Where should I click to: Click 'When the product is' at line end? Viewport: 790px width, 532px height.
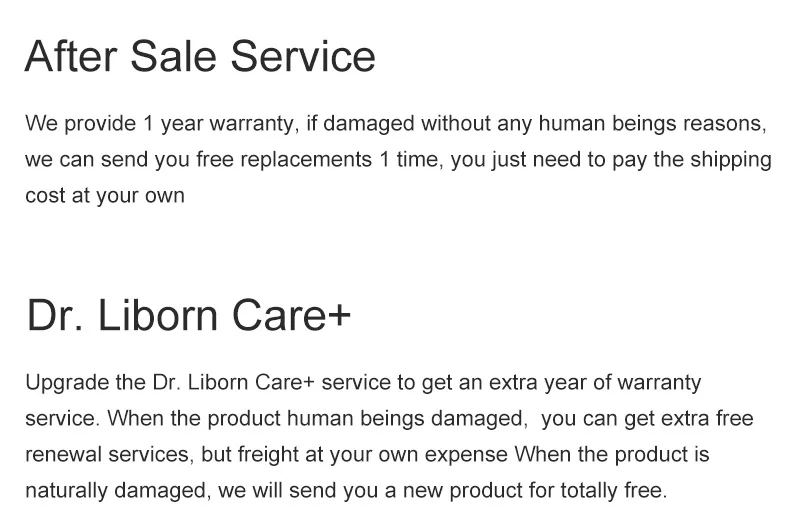(612, 455)
